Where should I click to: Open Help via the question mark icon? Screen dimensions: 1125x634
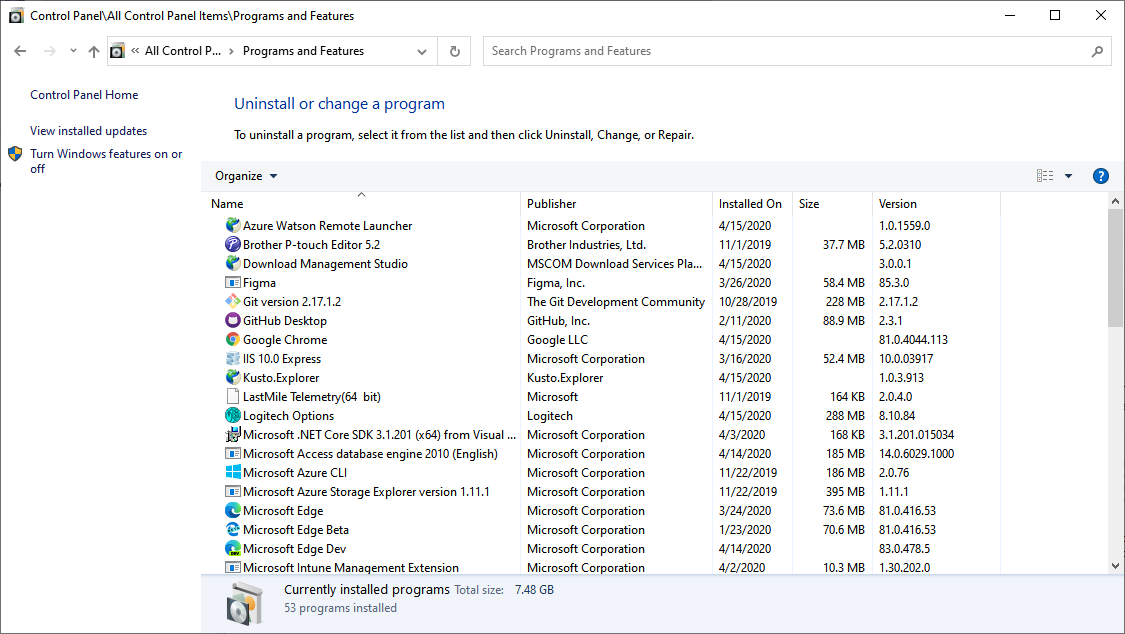1100,175
